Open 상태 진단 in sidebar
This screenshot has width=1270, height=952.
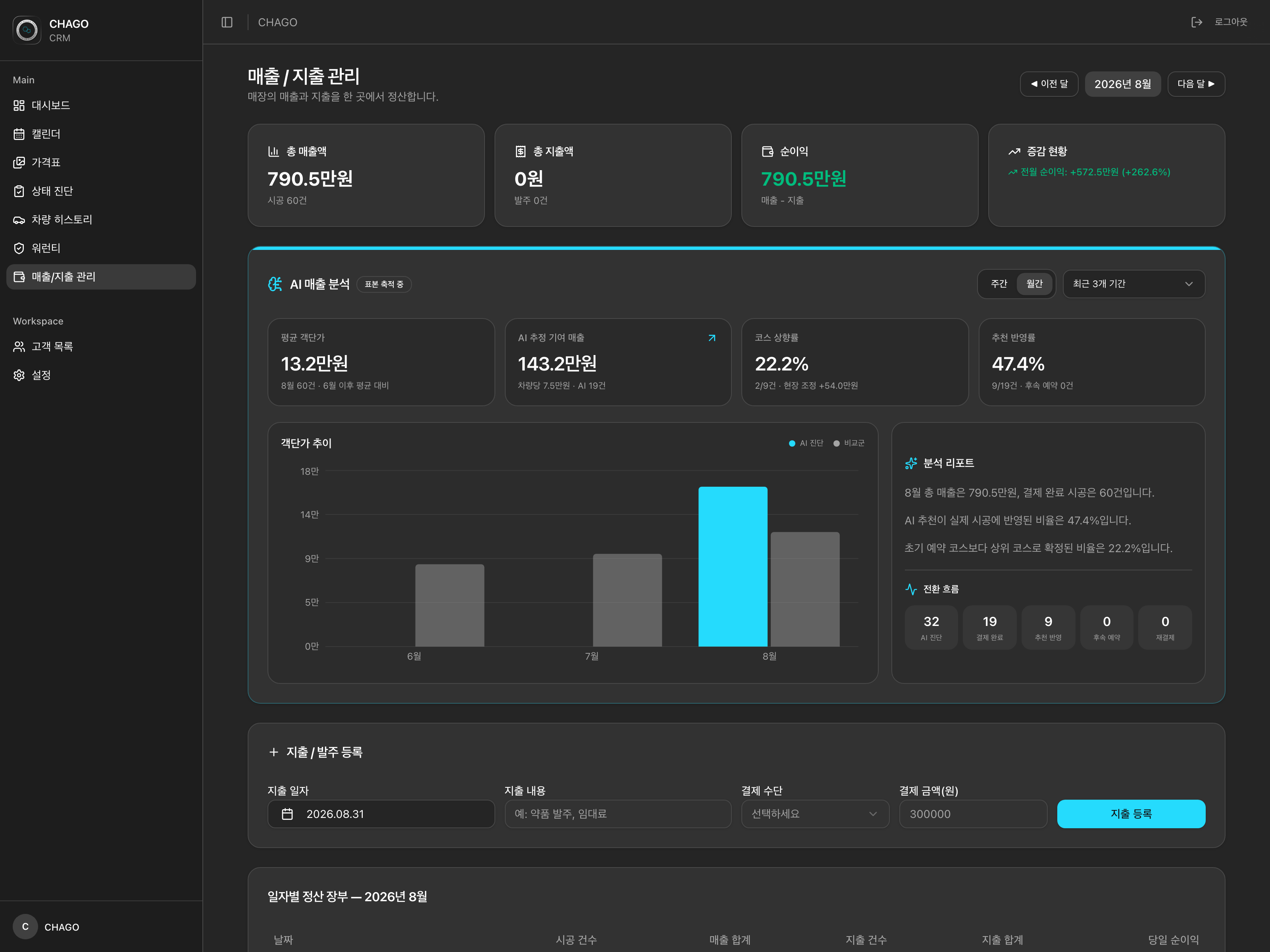(101, 191)
